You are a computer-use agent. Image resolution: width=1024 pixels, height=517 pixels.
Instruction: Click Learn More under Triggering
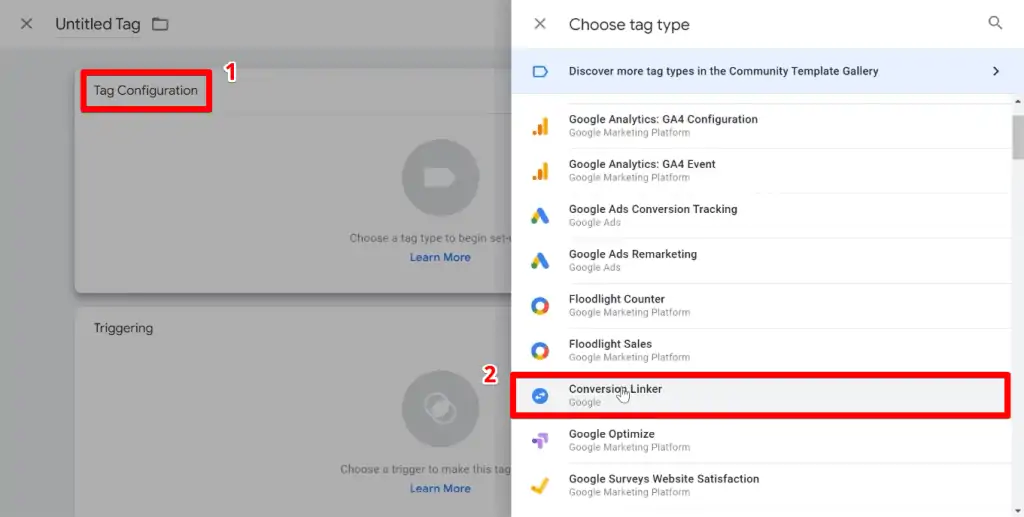[440, 488]
